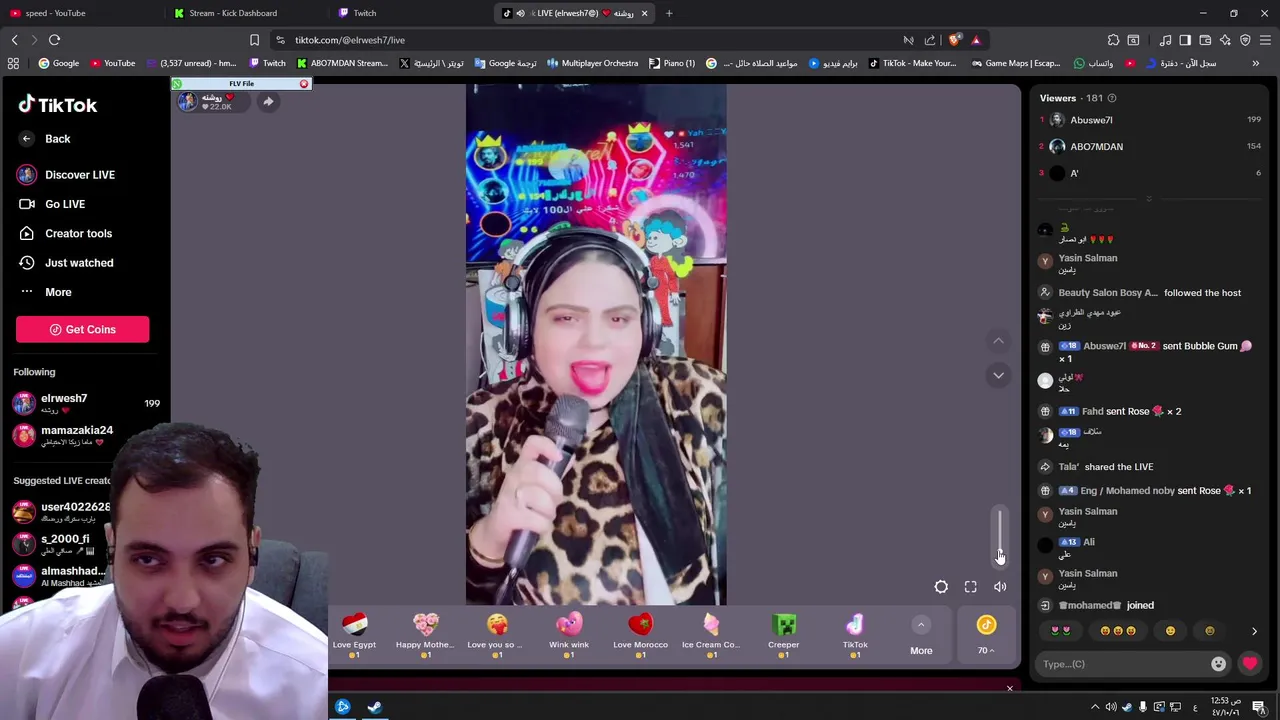Open the browser main hamburger menu
This screenshot has width=1280, height=720.
(x=1265, y=40)
